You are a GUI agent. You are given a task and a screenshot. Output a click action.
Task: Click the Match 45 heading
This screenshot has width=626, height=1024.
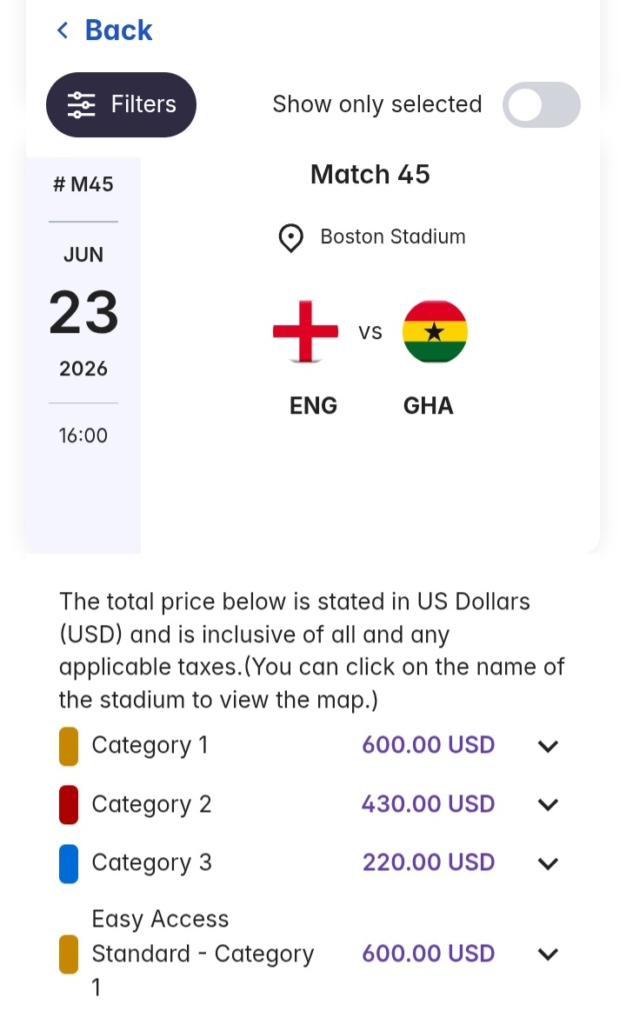[x=370, y=174]
